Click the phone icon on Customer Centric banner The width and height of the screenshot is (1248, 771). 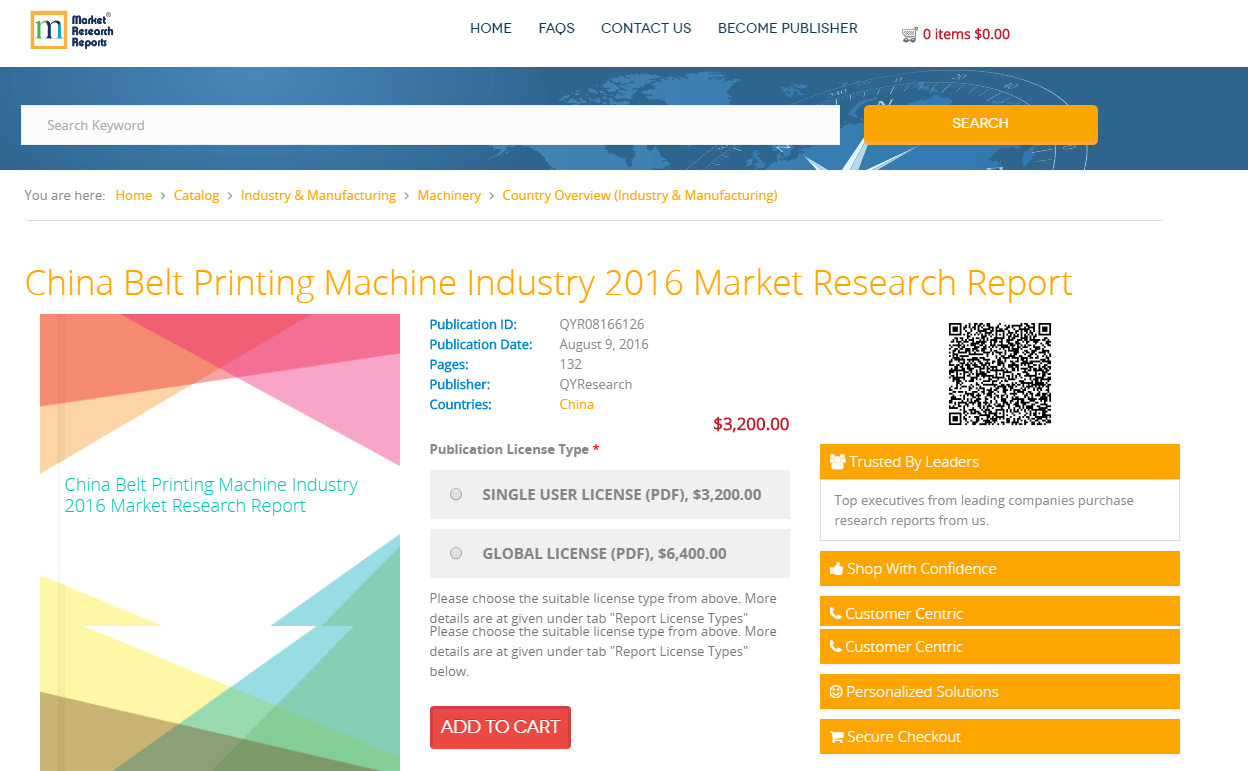click(x=836, y=612)
